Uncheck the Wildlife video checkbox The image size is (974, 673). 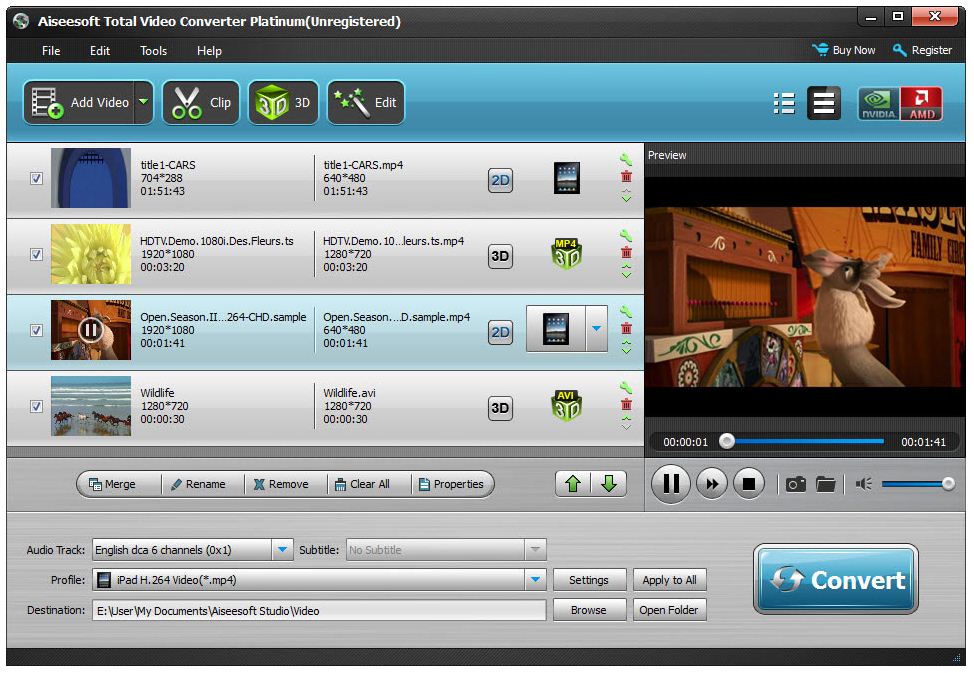click(x=36, y=407)
